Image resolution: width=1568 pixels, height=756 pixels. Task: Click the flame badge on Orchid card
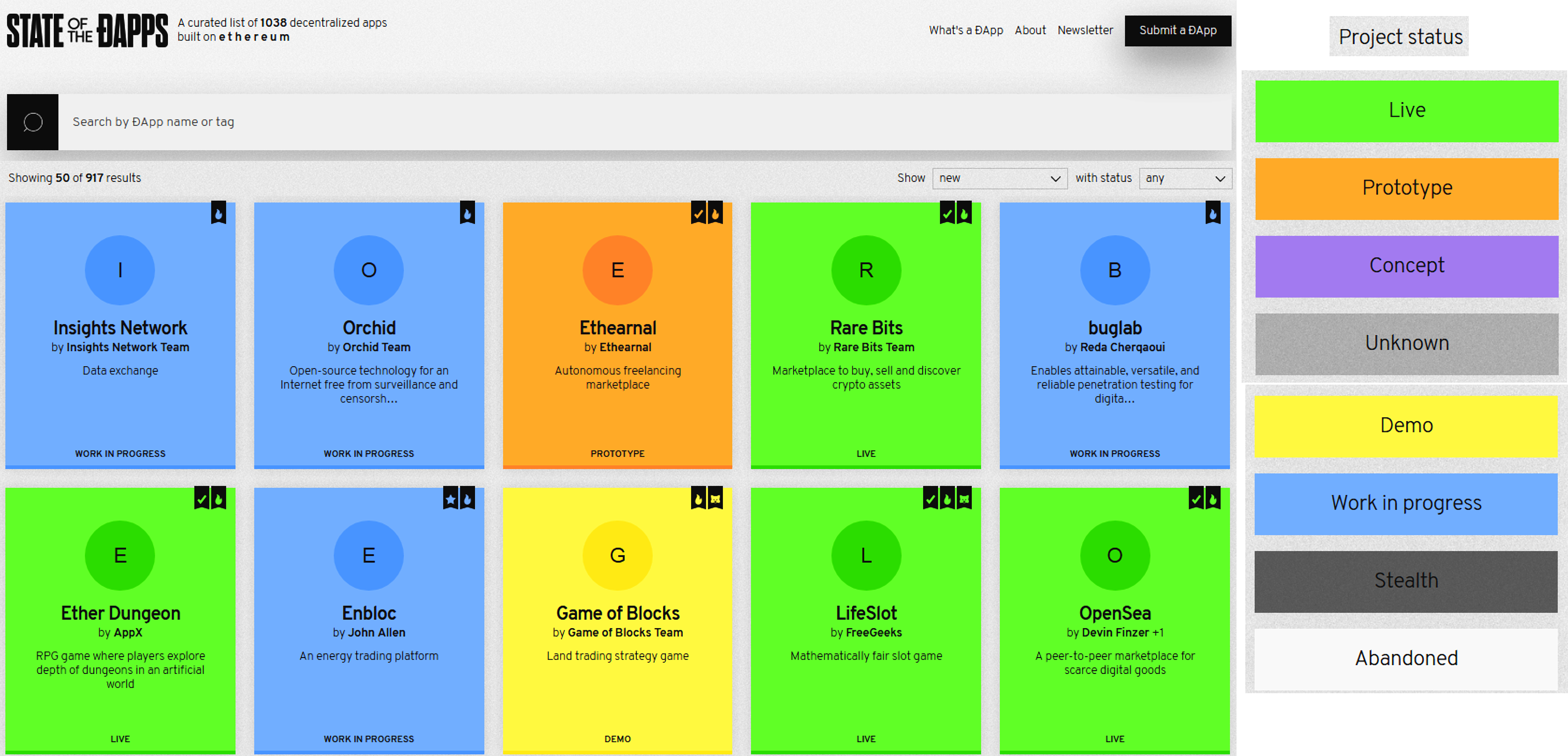click(x=467, y=213)
